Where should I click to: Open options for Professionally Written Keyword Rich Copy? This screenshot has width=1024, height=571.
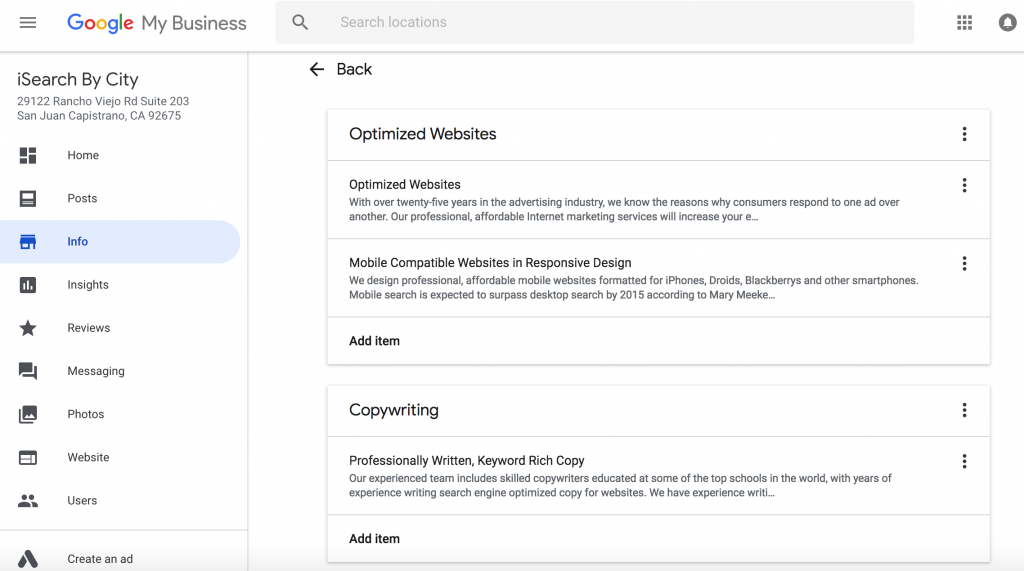[x=964, y=461]
